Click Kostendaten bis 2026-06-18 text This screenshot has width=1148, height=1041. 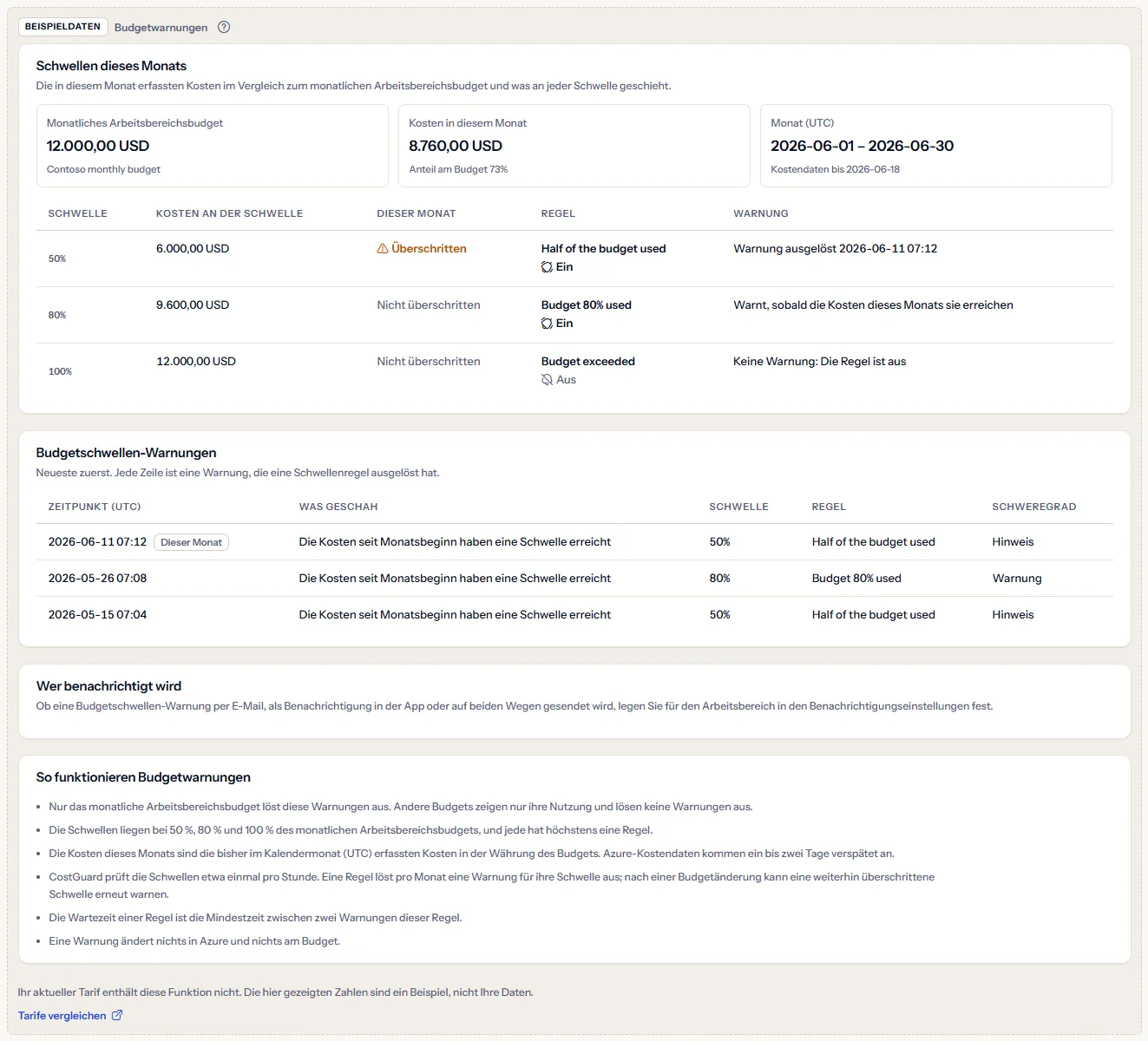click(x=835, y=169)
